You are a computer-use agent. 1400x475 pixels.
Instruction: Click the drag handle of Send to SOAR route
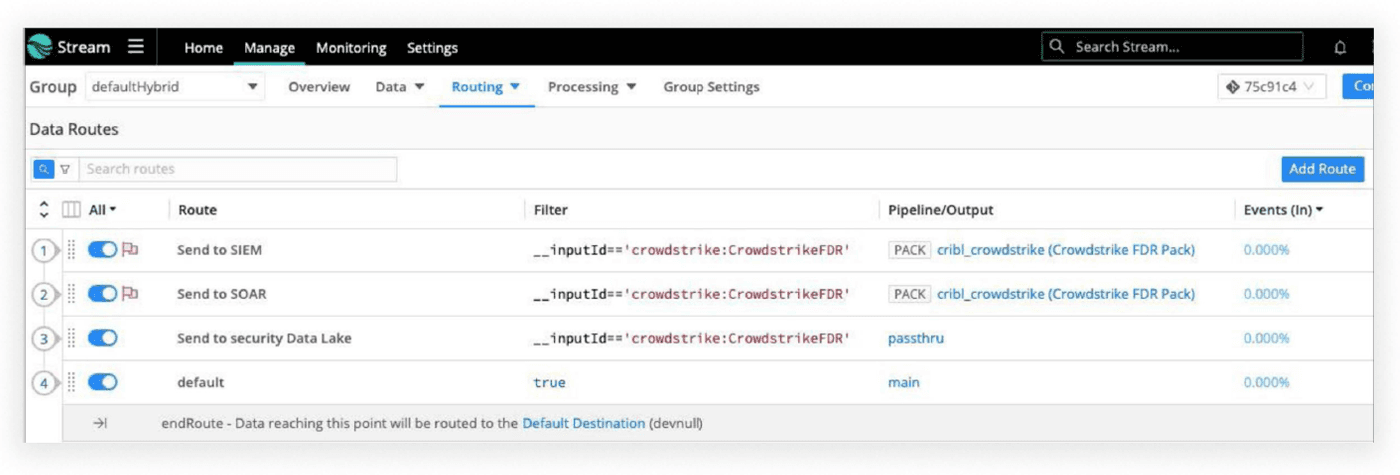(71, 294)
